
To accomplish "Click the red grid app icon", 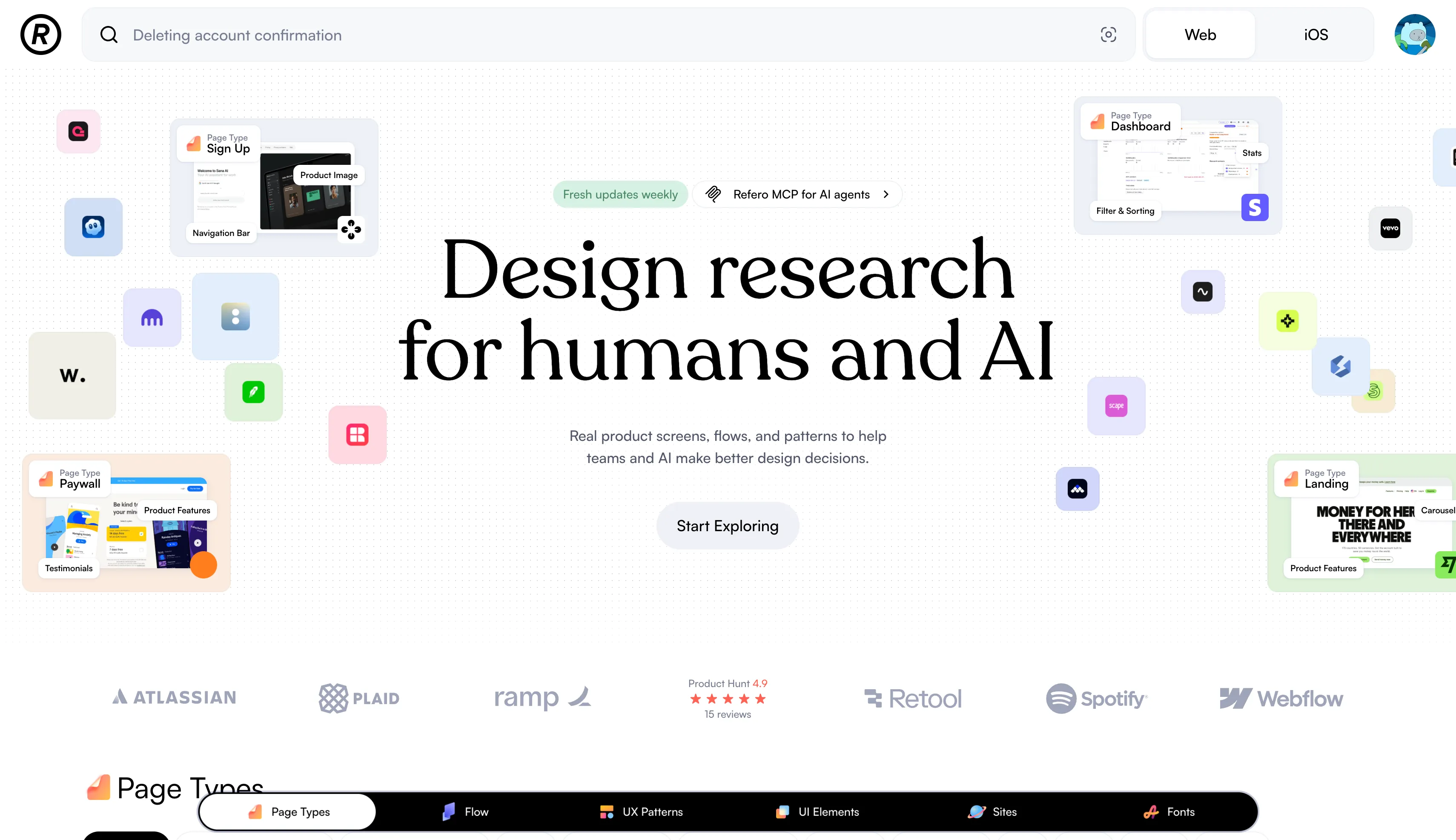I will point(357,434).
